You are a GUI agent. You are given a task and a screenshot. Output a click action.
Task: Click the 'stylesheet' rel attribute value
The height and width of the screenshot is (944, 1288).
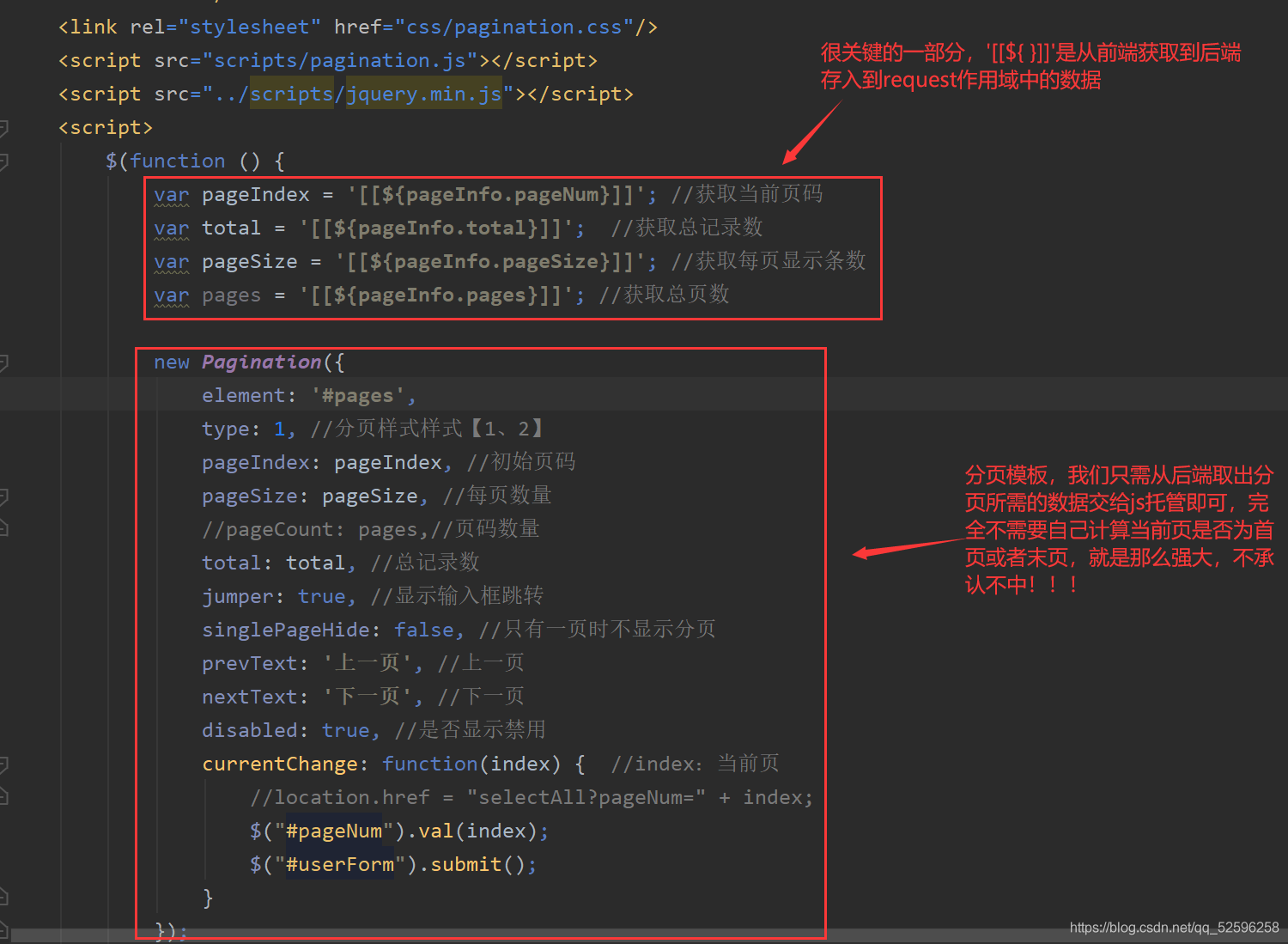click(x=250, y=27)
